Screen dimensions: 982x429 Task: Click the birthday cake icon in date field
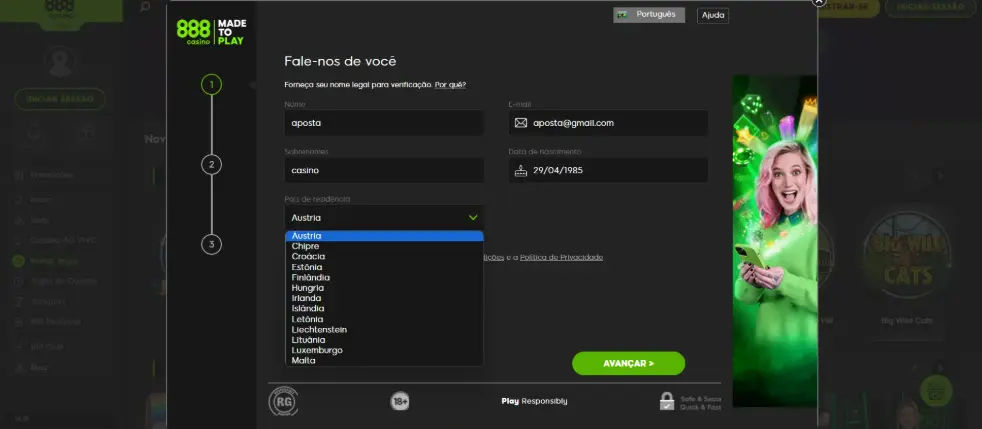[520, 170]
